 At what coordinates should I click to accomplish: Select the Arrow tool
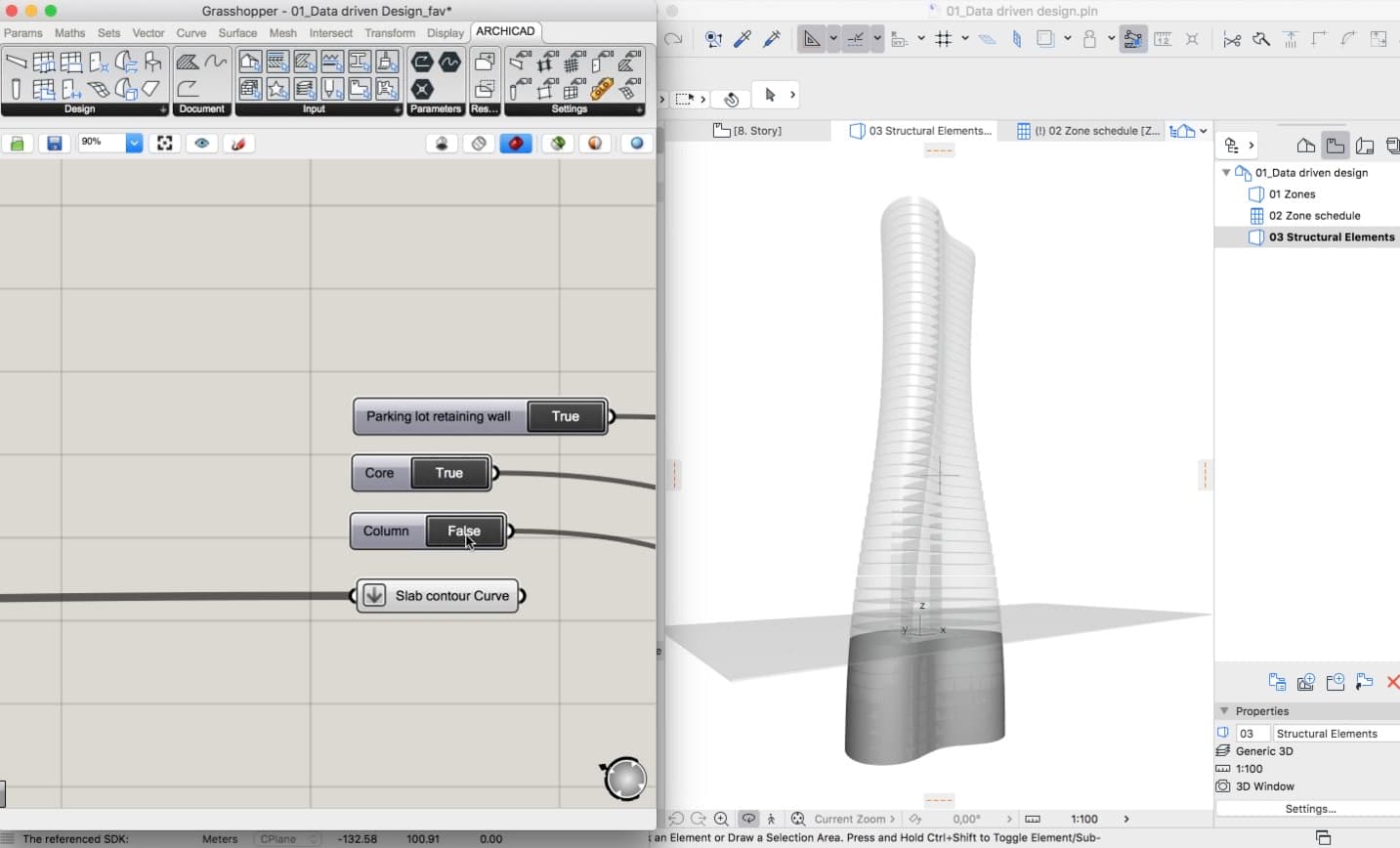[770, 96]
